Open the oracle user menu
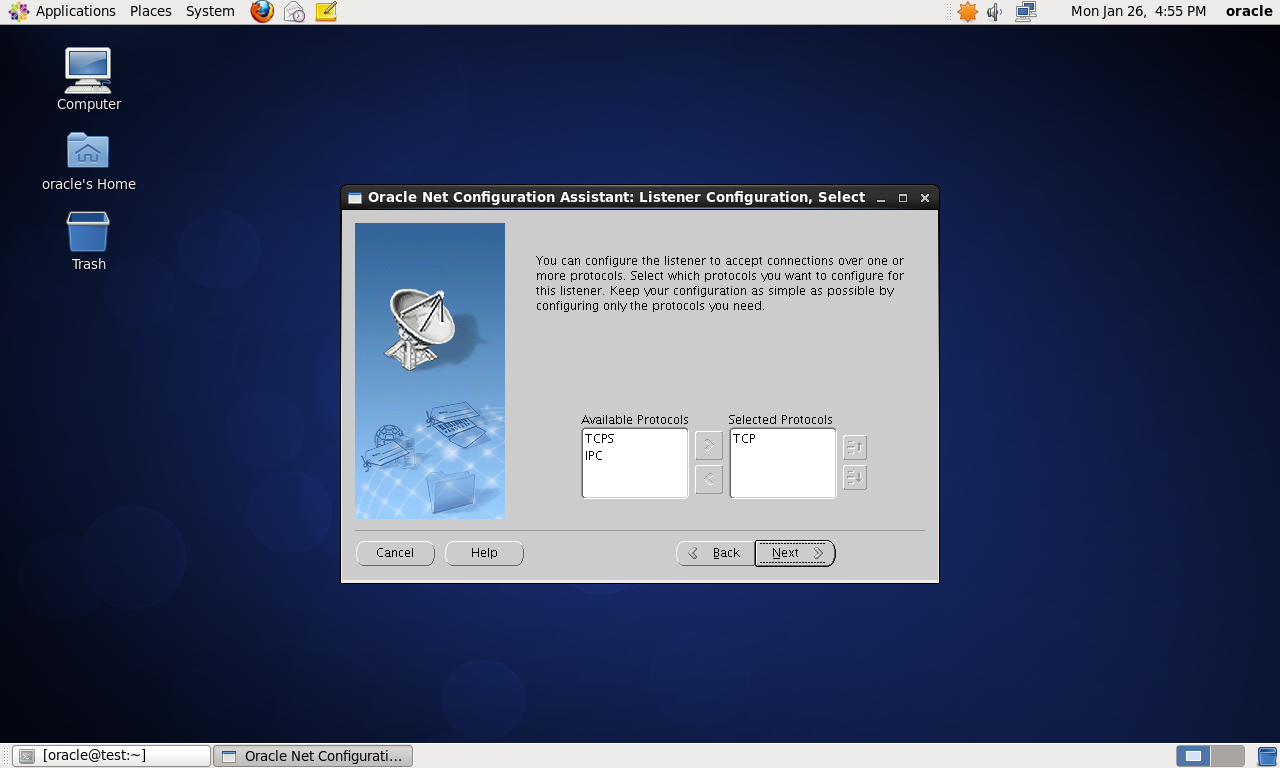This screenshot has height=768, width=1280. coord(1249,12)
